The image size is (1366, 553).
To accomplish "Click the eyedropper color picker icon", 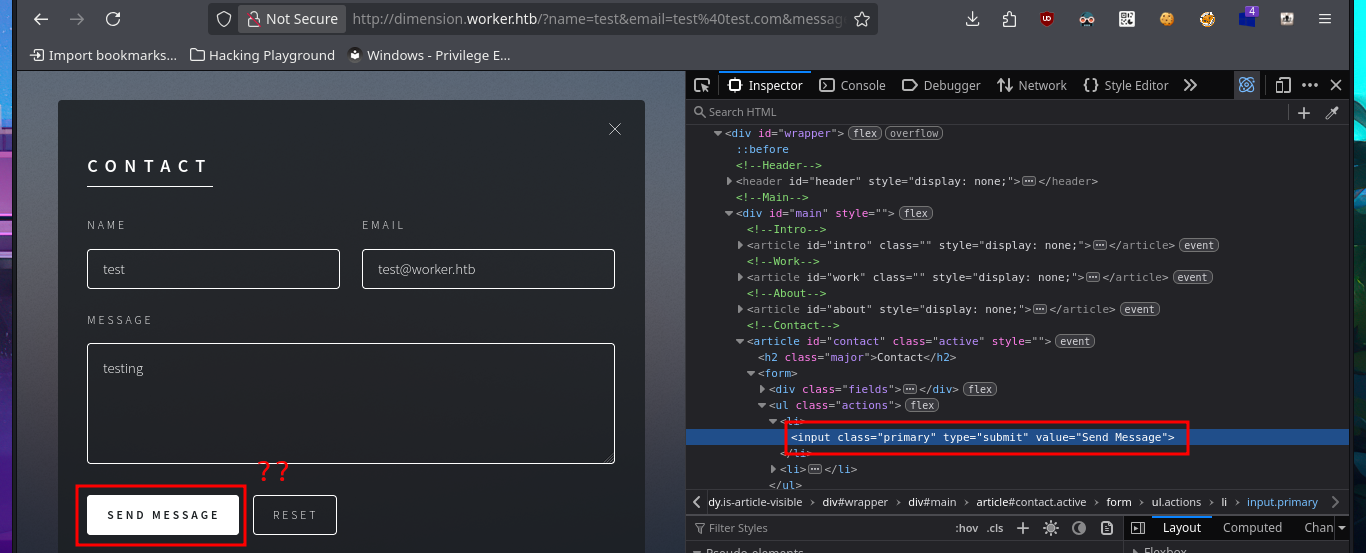I will pyautogui.click(x=1332, y=113).
